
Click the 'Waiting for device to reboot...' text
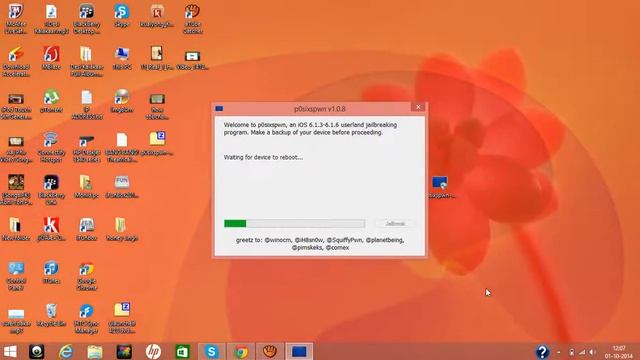click(263, 157)
